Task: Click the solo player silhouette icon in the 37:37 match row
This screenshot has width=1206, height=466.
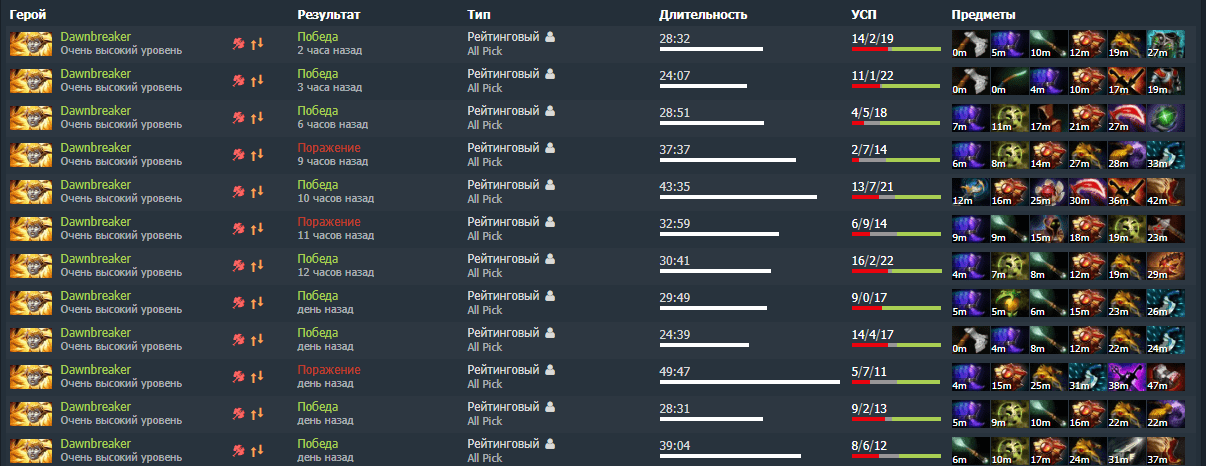Action: pos(550,148)
